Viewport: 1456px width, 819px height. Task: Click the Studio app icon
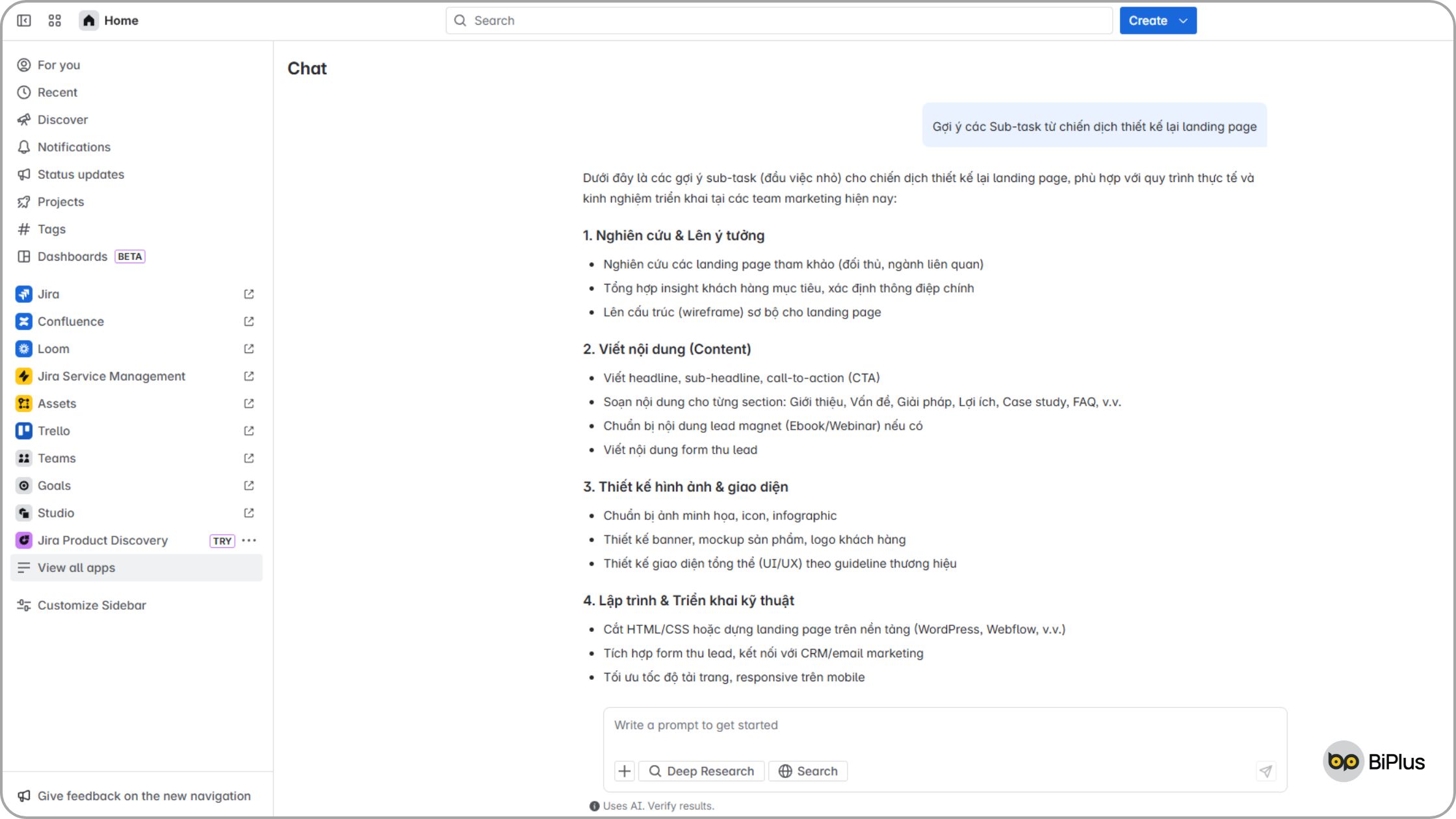(24, 512)
